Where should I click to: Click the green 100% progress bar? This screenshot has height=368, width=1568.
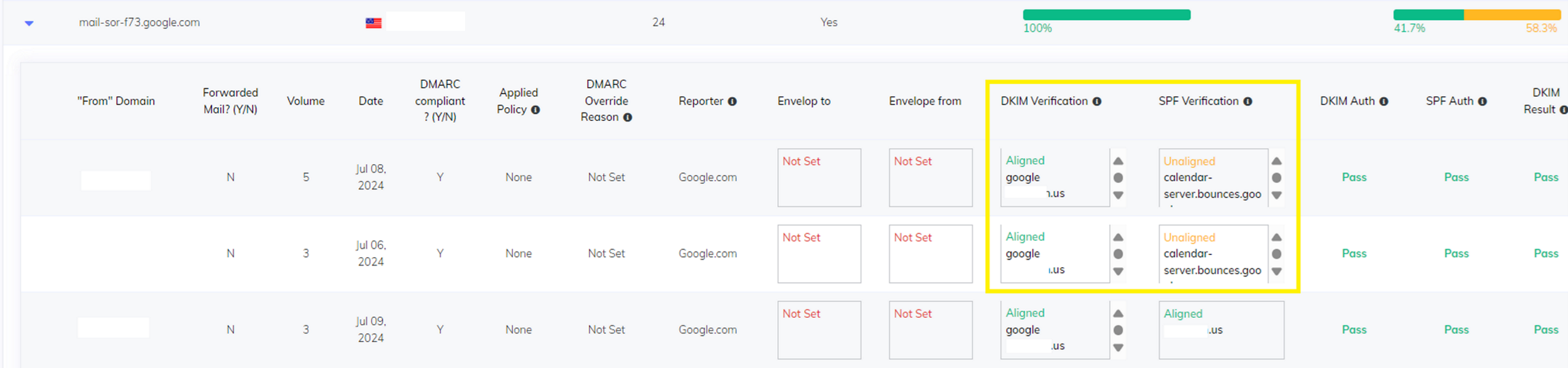click(x=1106, y=15)
